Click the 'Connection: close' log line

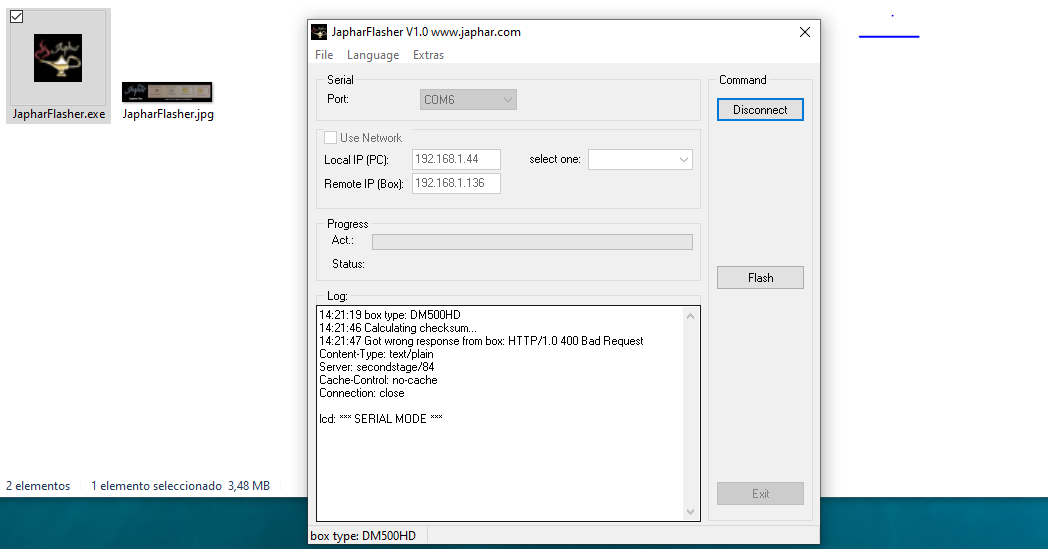click(x=362, y=393)
